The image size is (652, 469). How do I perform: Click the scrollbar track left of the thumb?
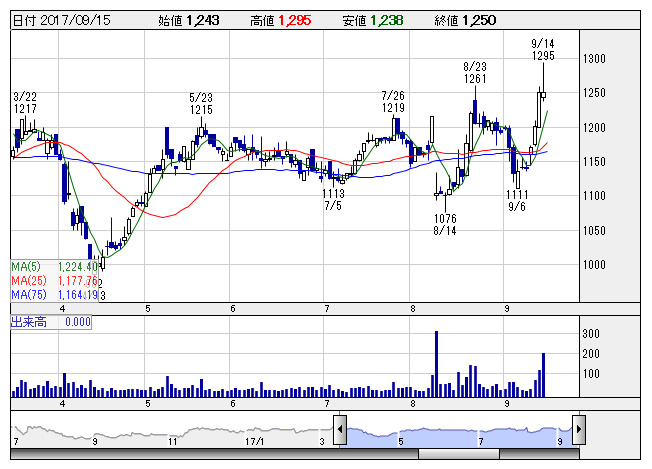[200, 454]
